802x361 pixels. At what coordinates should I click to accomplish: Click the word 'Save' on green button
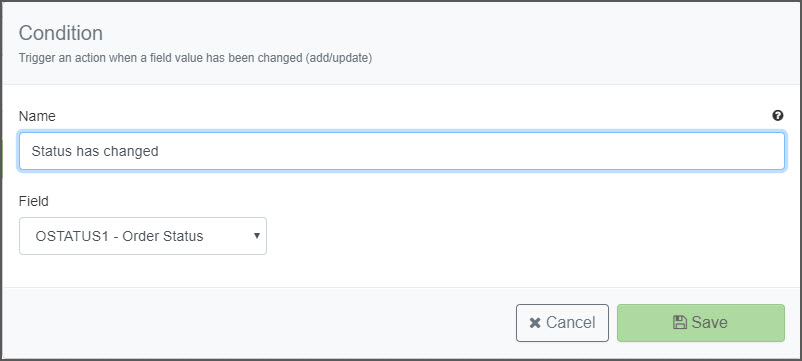click(709, 322)
